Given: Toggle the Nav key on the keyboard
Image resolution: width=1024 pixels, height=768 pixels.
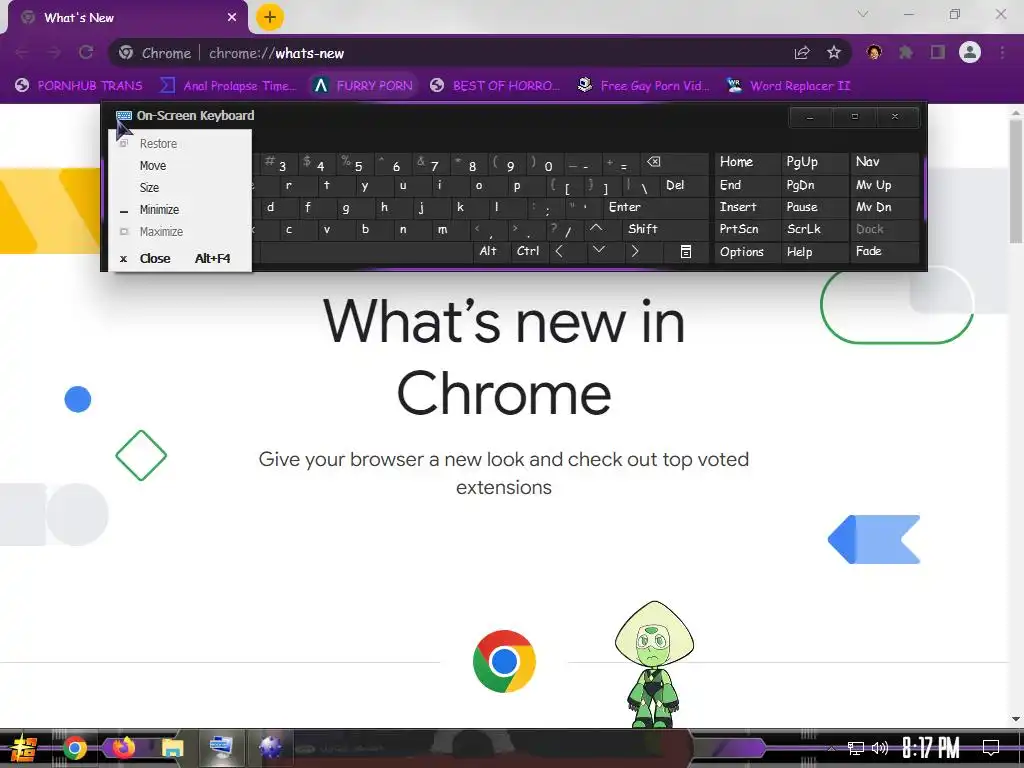Looking at the screenshot, I should 885,162.
